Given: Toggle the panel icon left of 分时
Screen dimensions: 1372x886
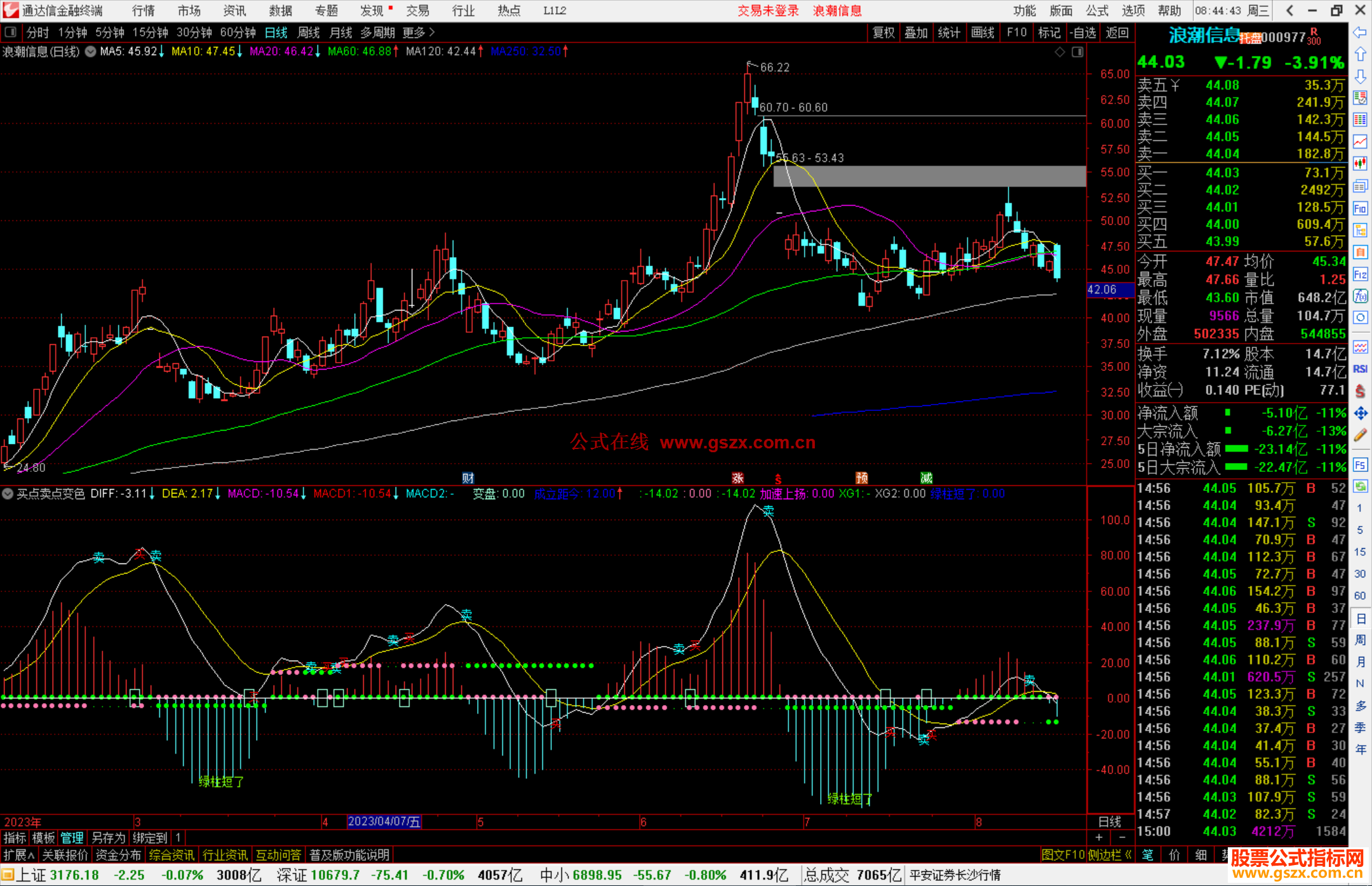Looking at the screenshot, I should click(11, 32).
